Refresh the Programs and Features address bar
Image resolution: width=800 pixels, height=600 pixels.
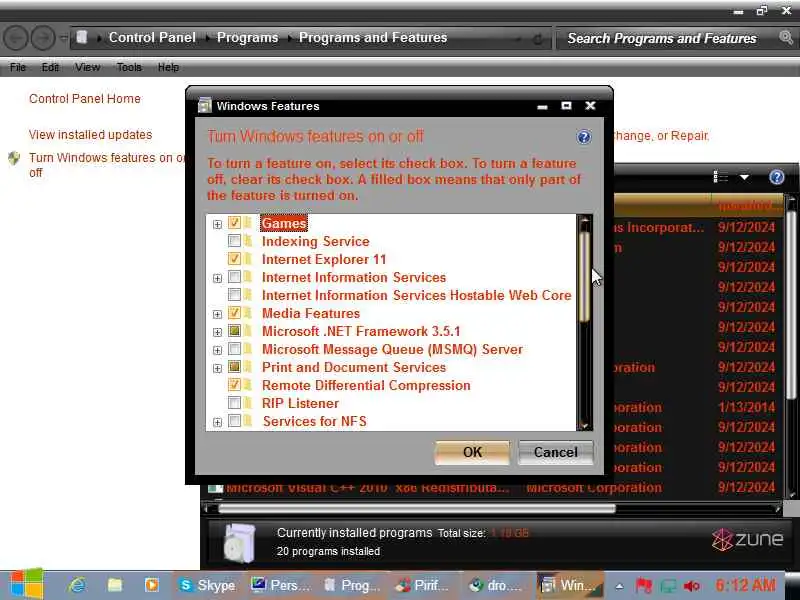click(537, 39)
